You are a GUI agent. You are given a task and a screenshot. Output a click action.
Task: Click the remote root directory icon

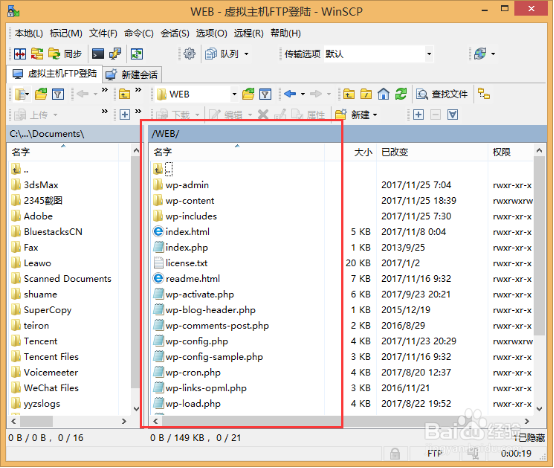[366, 94]
